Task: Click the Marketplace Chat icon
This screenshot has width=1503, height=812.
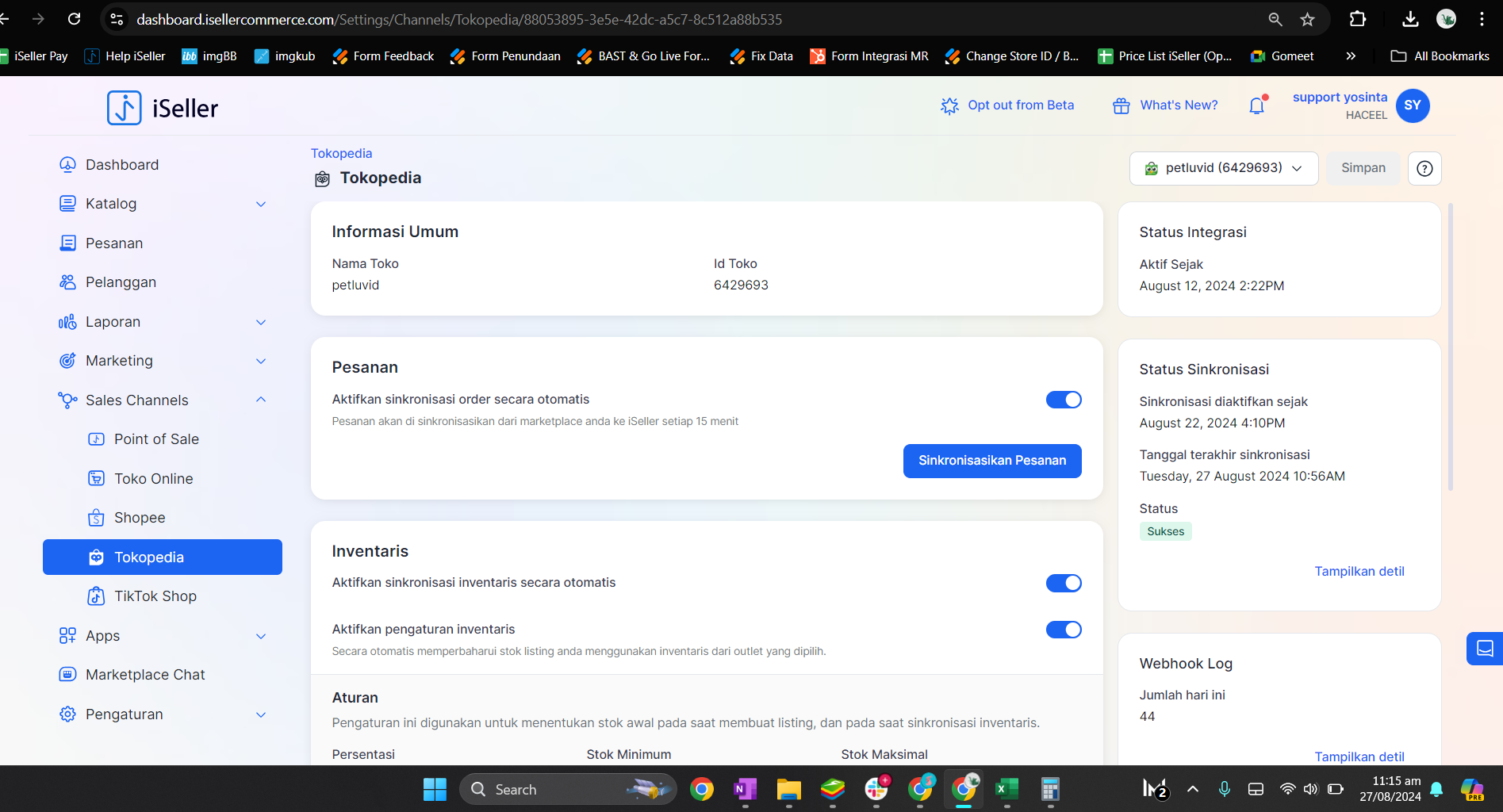Action: tap(67, 674)
